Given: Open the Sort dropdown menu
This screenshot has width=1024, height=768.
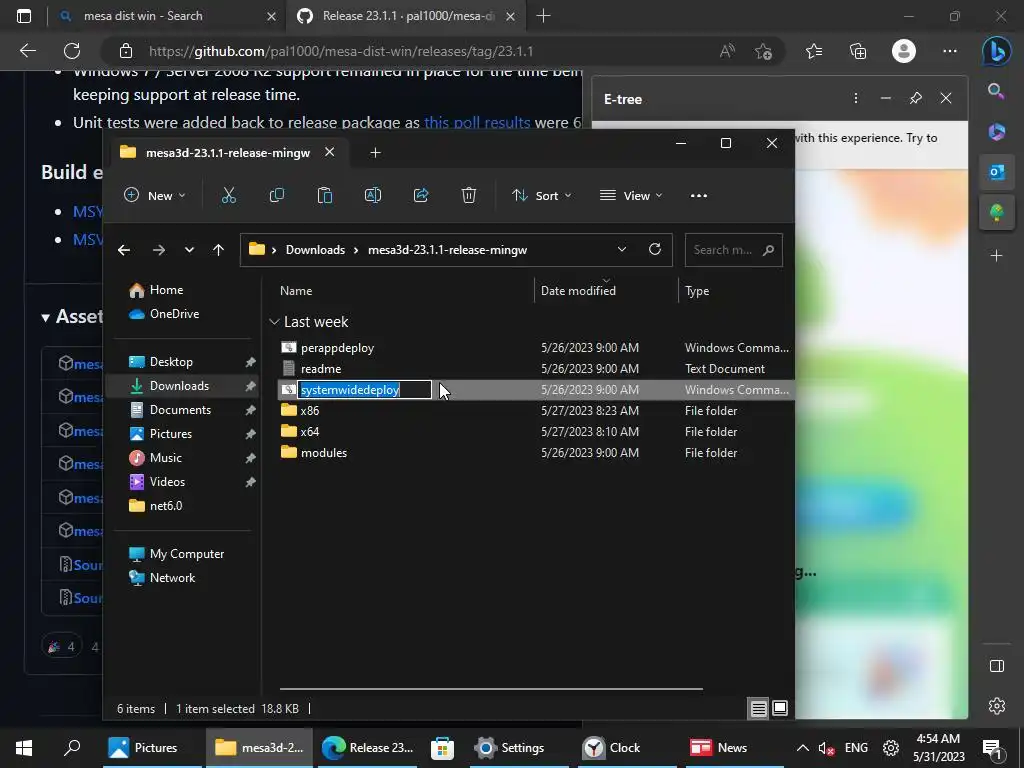Looking at the screenshot, I should (x=541, y=195).
